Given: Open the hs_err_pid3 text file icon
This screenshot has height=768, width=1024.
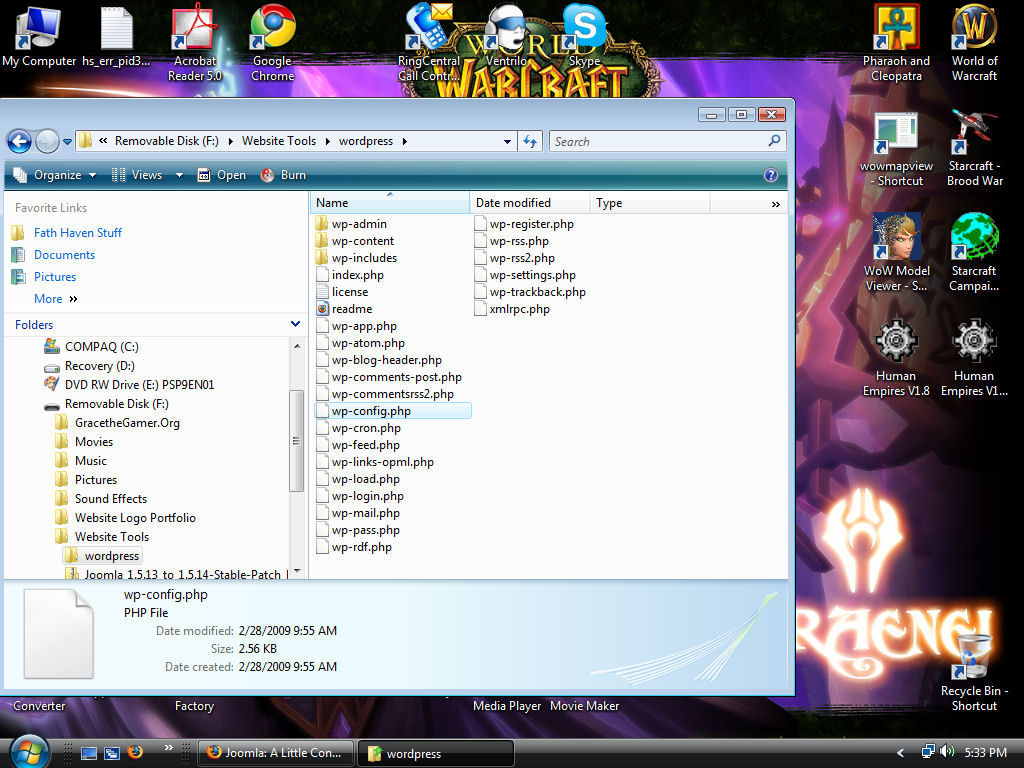Looking at the screenshot, I should [x=116, y=36].
